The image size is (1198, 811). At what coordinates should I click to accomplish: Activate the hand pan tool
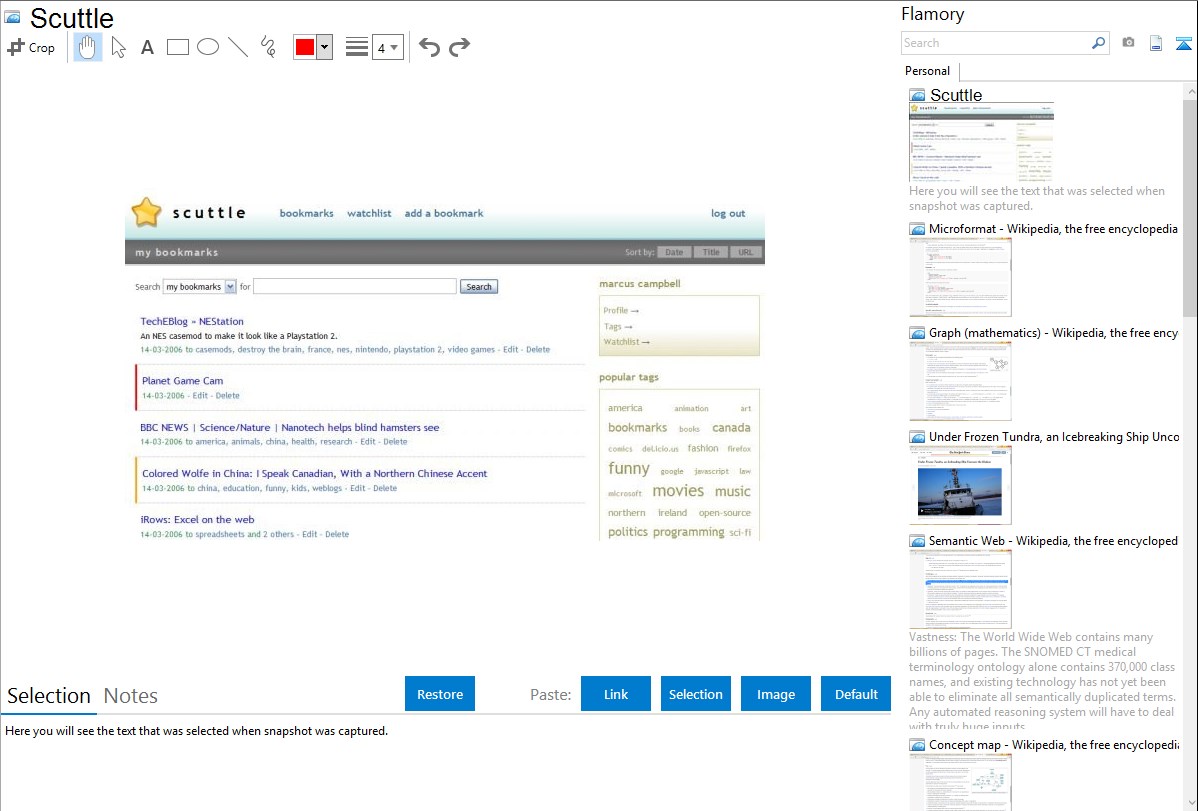coord(87,47)
